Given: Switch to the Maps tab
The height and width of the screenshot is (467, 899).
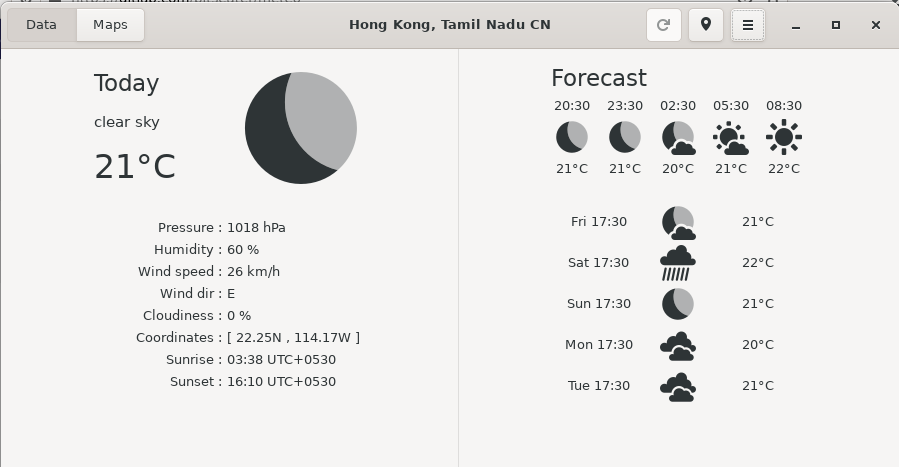Looking at the screenshot, I should tap(110, 25).
